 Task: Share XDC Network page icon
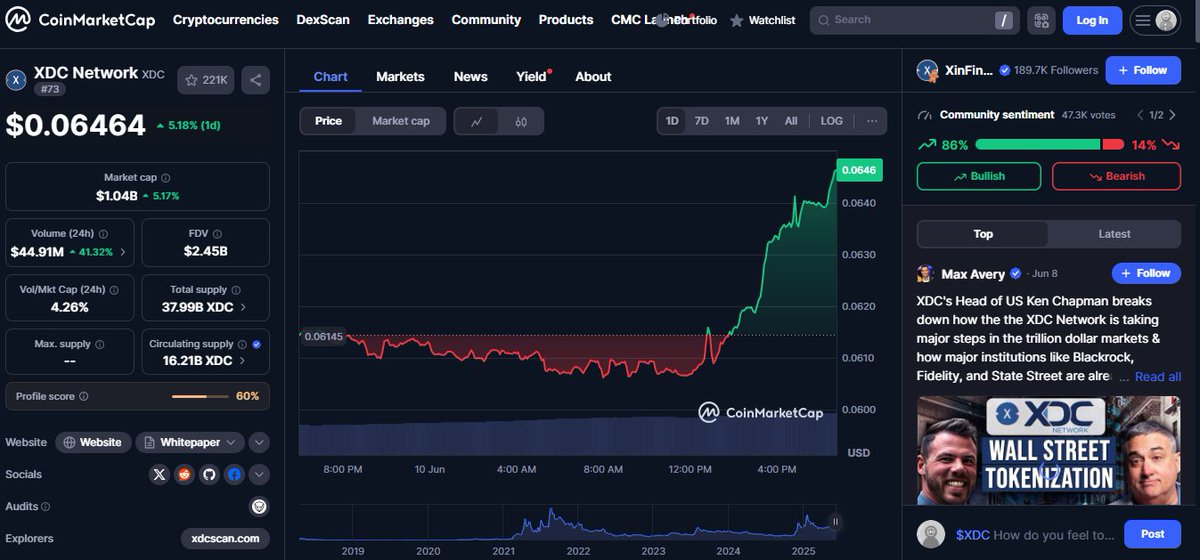[x=255, y=80]
